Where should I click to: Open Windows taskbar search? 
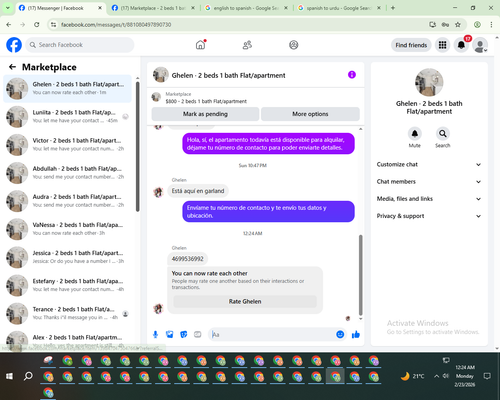28,376
